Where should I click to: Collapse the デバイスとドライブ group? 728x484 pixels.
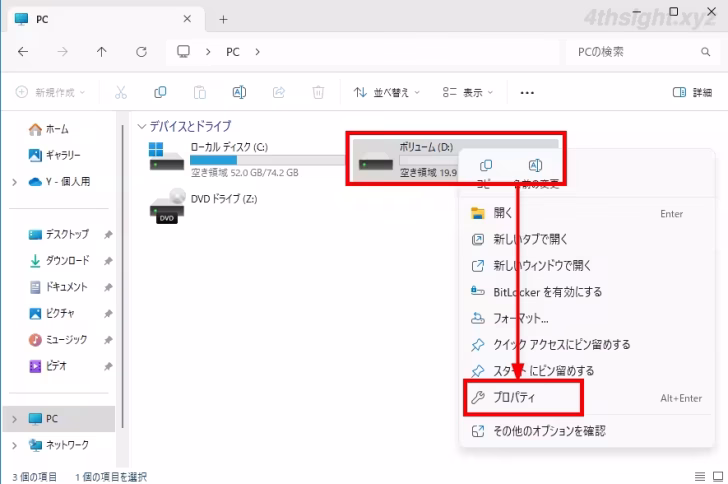pos(141,127)
